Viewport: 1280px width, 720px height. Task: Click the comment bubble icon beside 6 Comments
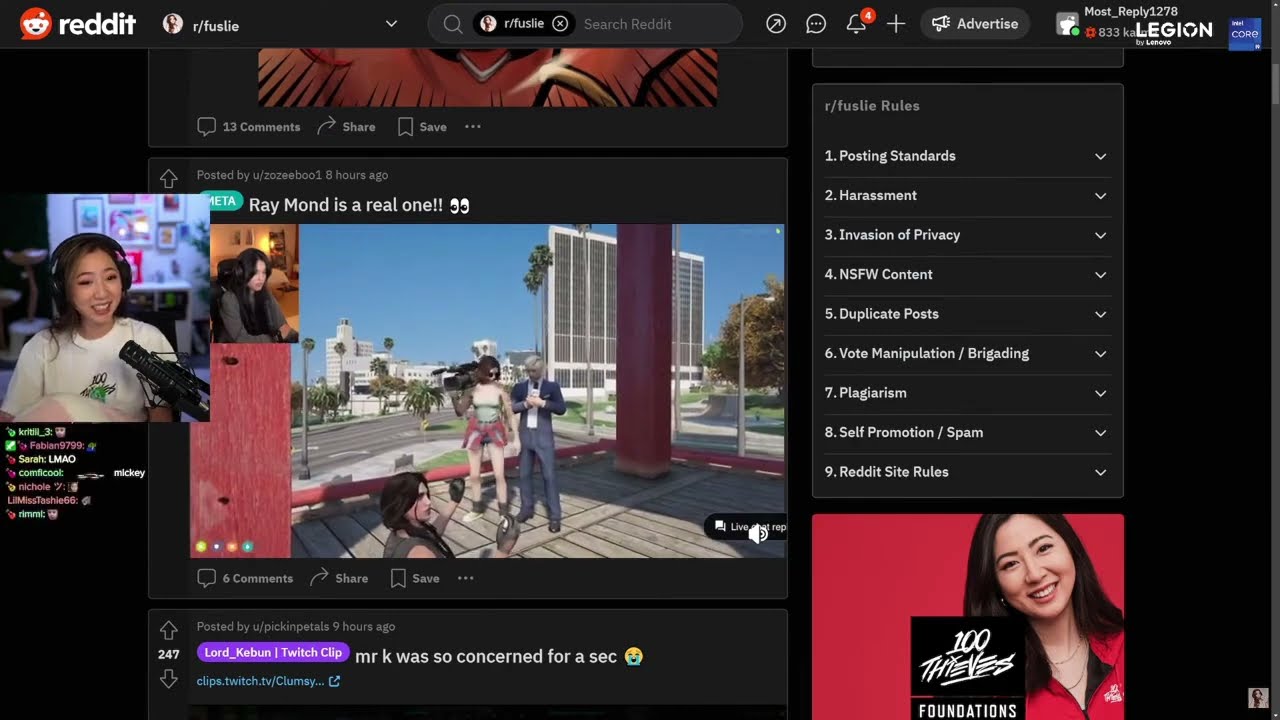[x=207, y=578]
